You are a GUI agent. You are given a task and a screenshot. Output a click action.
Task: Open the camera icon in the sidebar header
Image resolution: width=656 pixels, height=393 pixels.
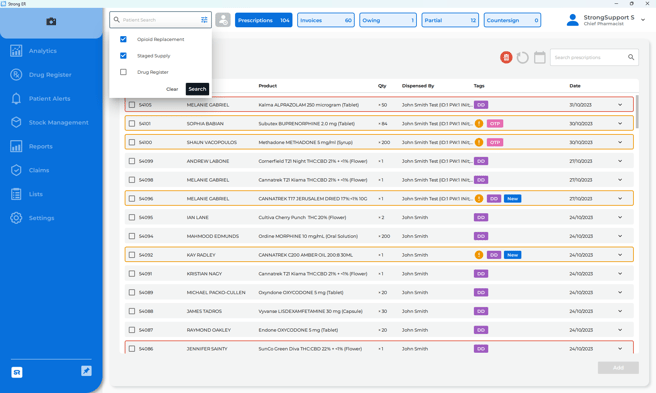click(x=51, y=21)
